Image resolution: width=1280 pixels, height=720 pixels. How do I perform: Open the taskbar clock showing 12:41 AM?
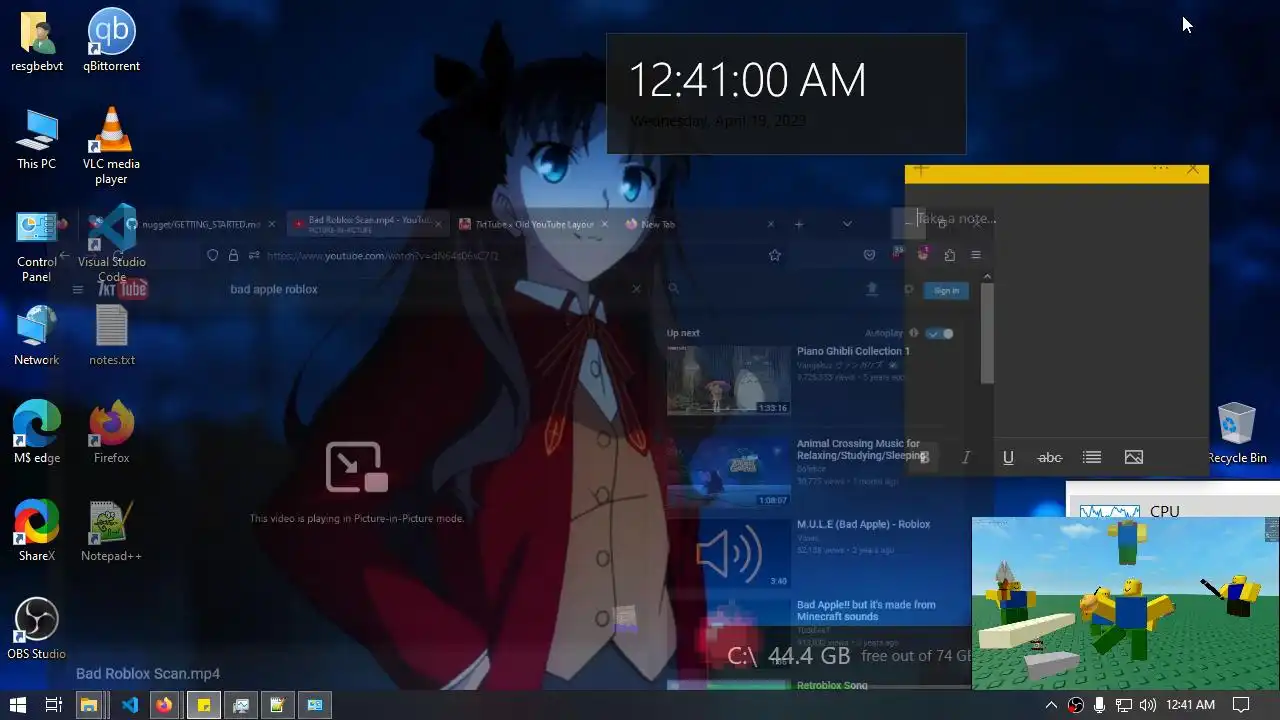[1190, 705]
